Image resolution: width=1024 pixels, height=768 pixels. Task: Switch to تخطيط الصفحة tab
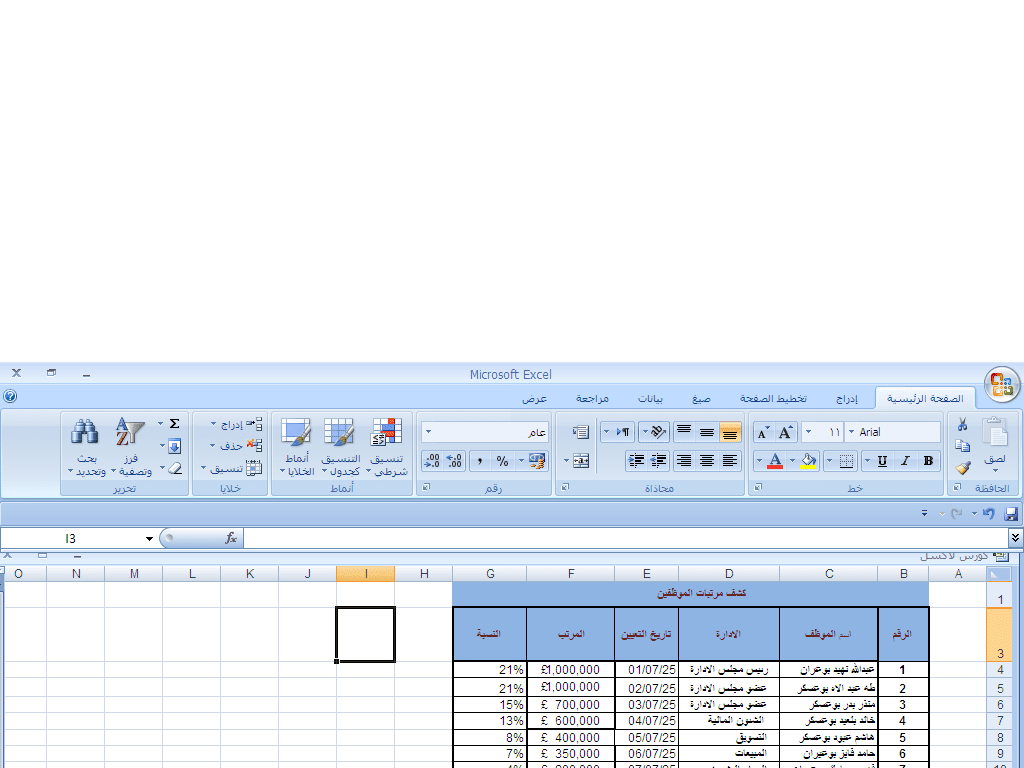click(x=773, y=398)
